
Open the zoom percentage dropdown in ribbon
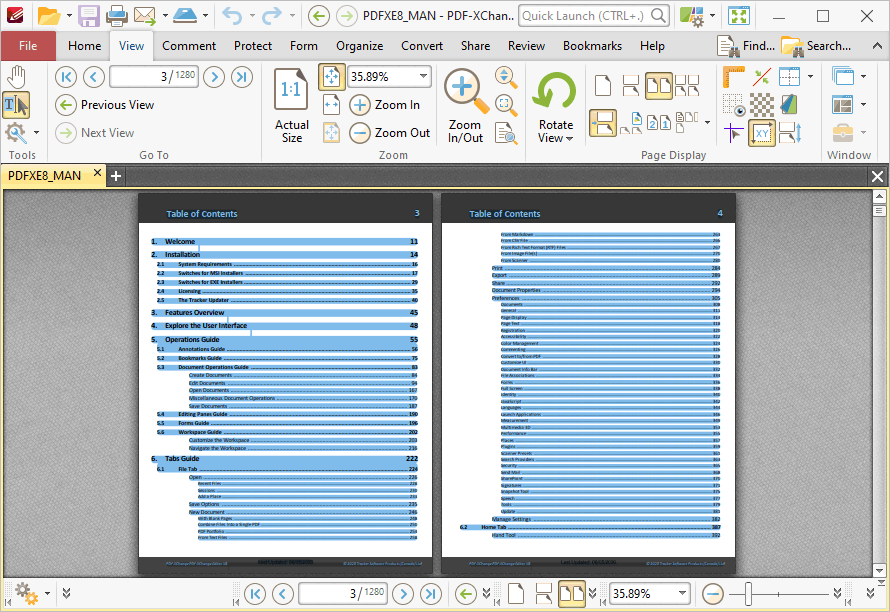(x=423, y=76)
